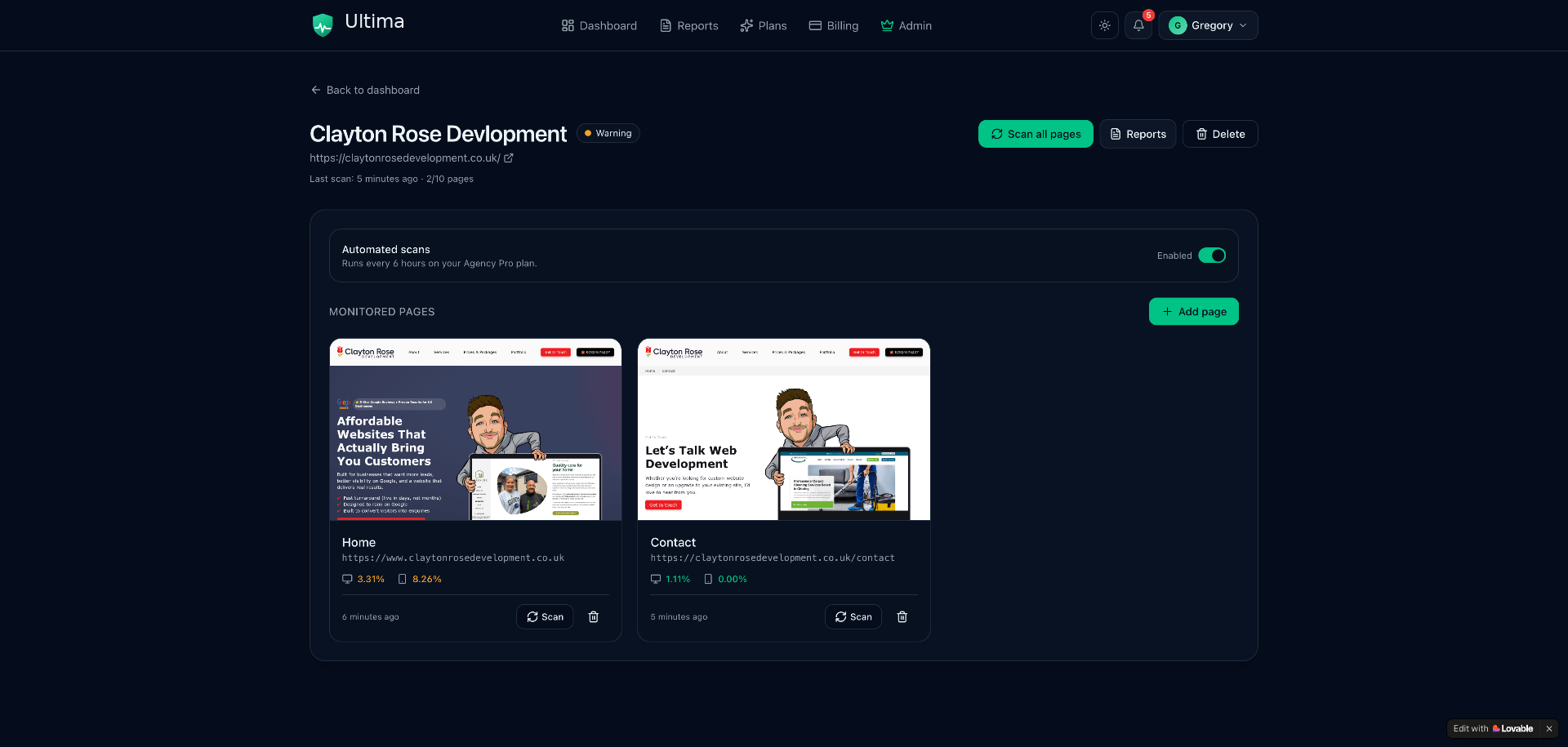Open the external link icon beside site URL
This screenshot has width=1568, height=747.
(509, 158)
